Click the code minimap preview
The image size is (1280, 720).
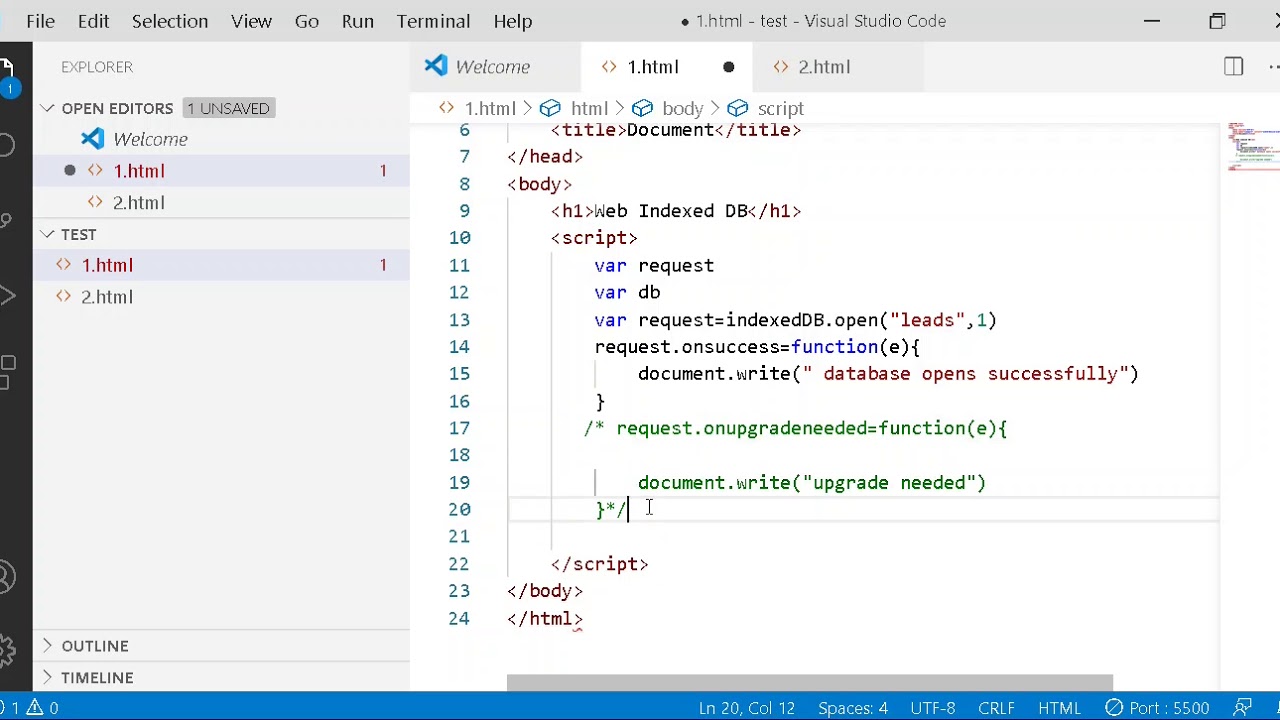coord(1253,147)
